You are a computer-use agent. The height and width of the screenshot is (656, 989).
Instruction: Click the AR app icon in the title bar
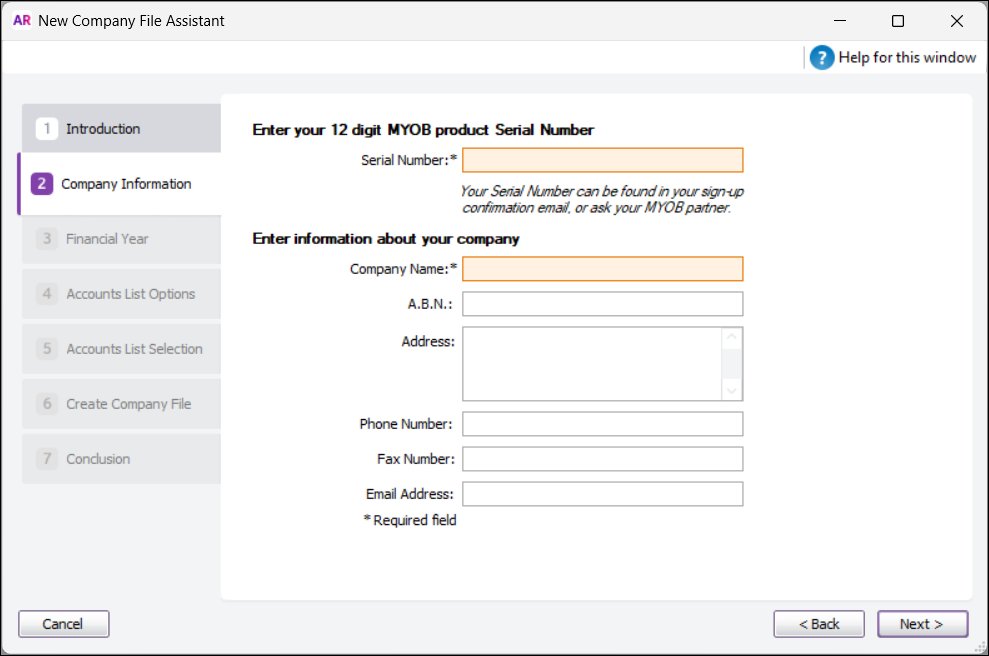click(x=21, y=20)
